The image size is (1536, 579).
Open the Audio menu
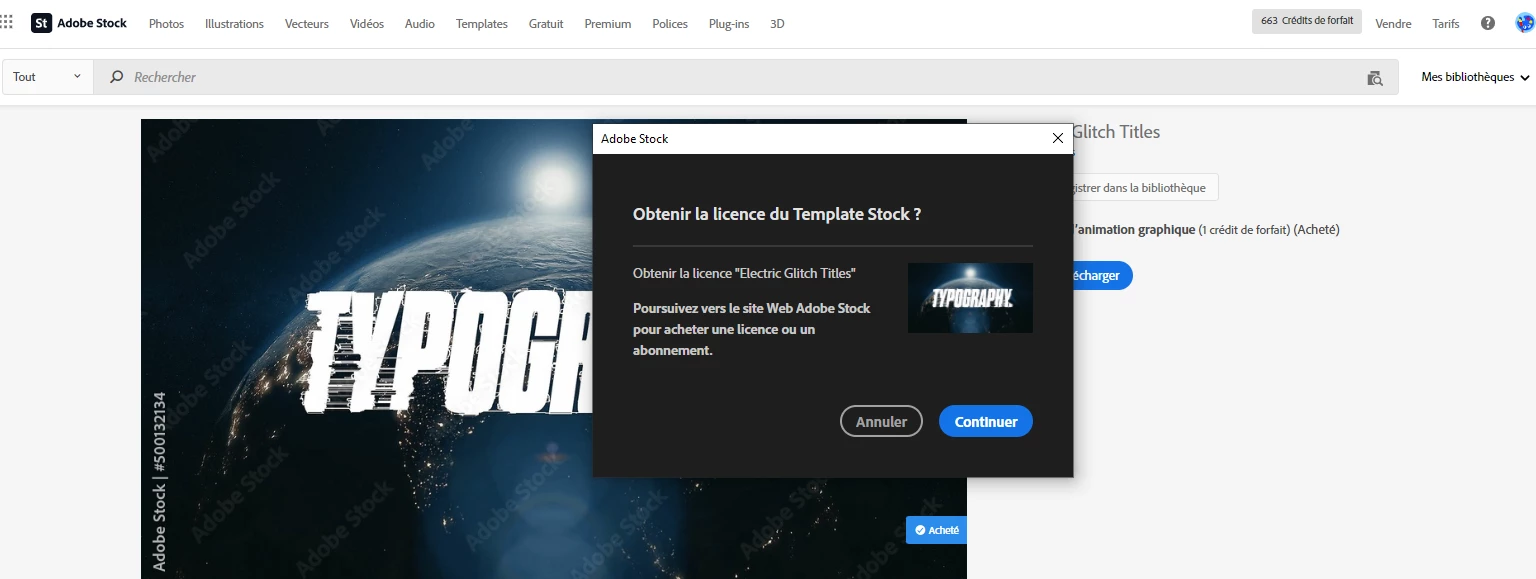click(420, 24)
